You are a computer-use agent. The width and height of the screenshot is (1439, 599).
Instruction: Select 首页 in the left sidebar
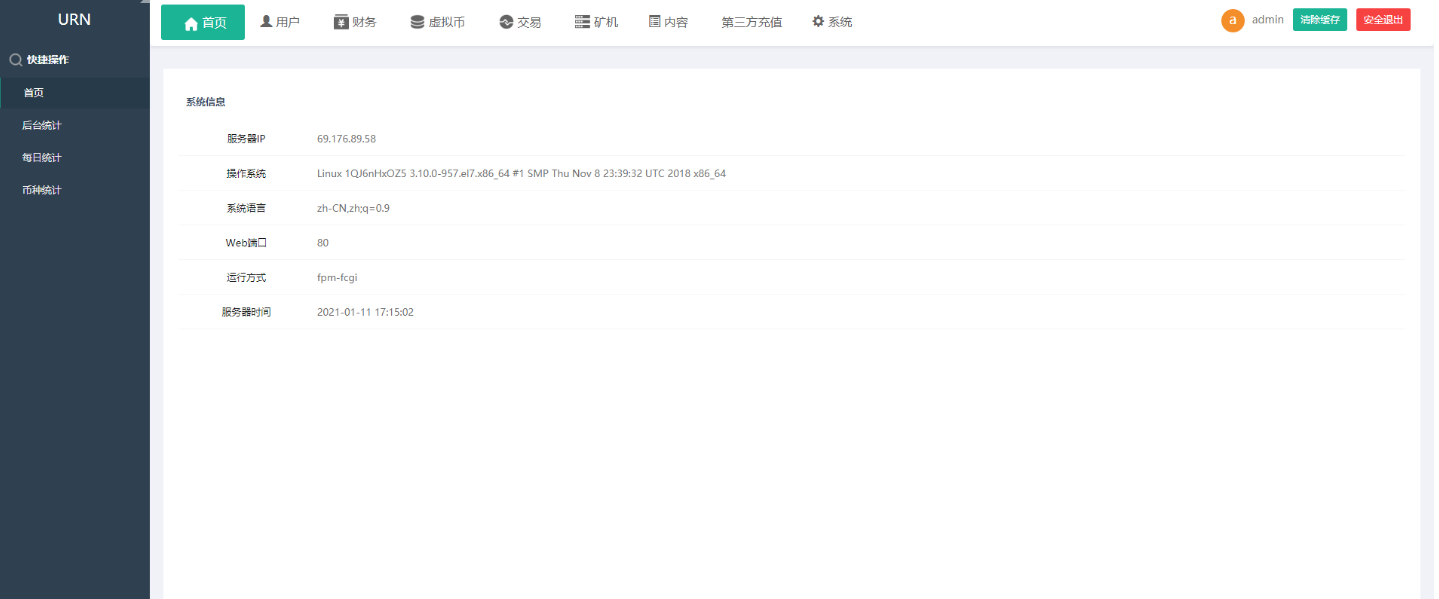34,93
